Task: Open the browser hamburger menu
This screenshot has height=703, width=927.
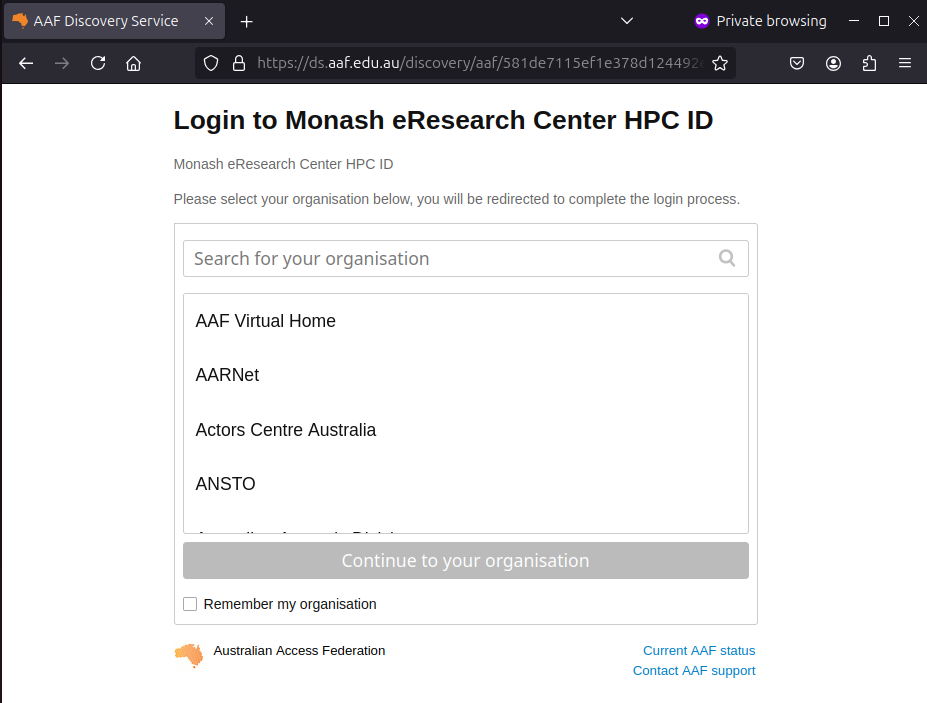Action: (x=905, y=62)
